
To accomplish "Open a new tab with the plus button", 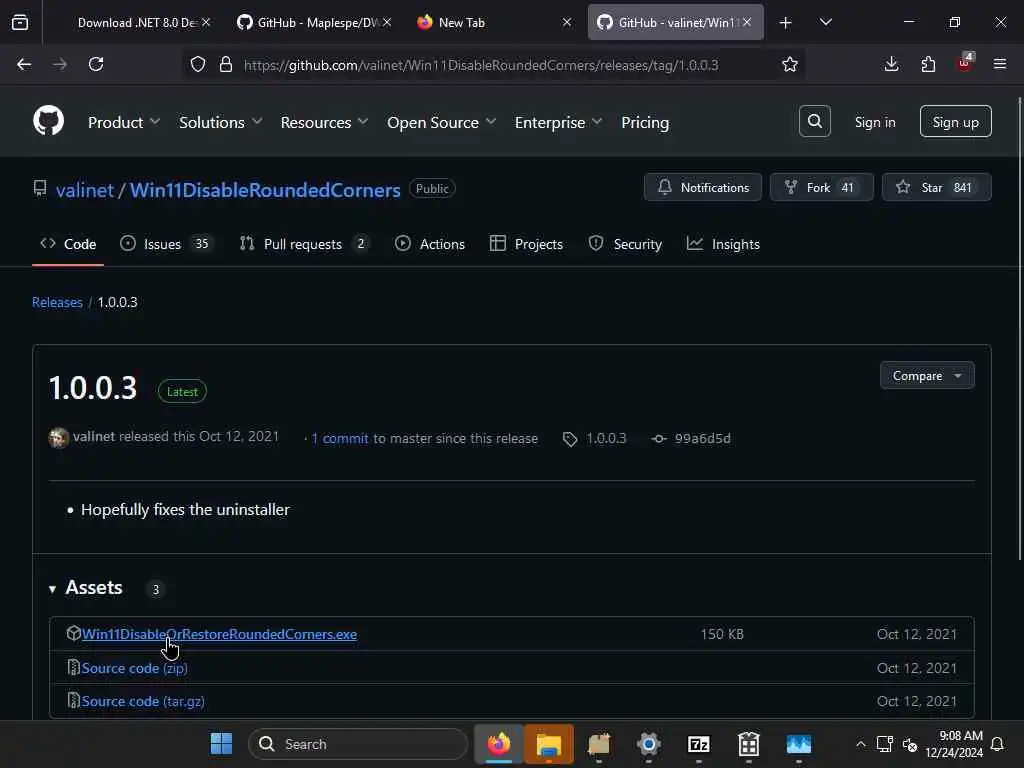I will 786,23.
